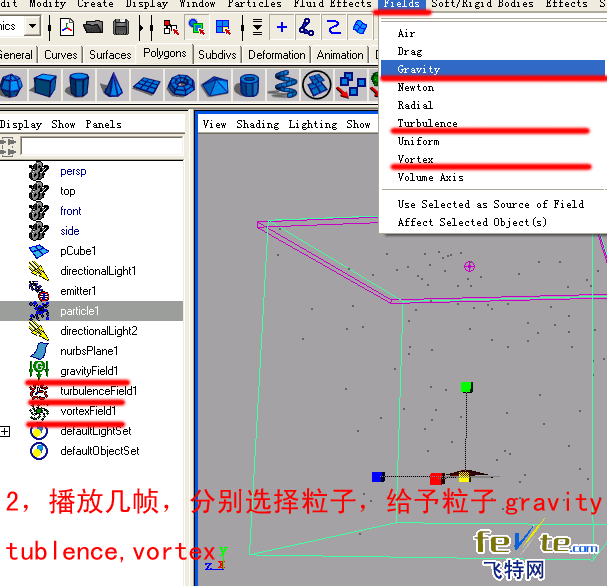
Task: Click the green Y-axis manipulator handle
Action: 466,387
